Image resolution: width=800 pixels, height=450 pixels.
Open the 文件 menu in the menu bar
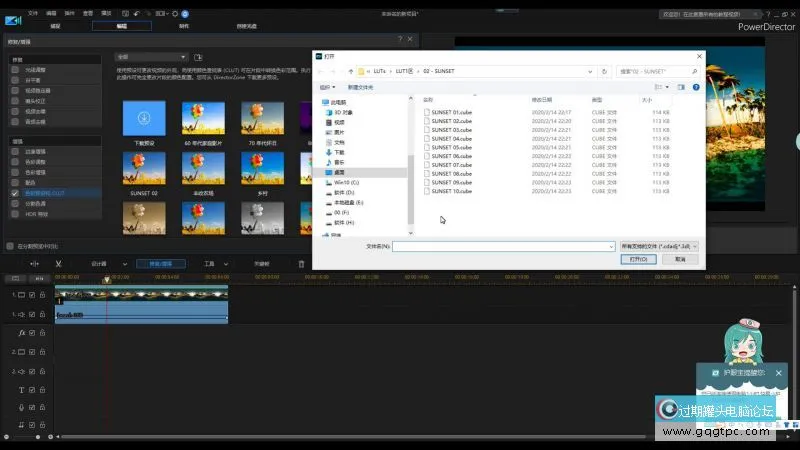33,14
